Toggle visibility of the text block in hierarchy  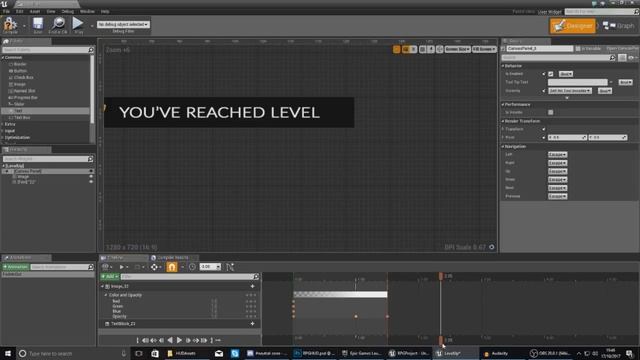tap(91, 182)
